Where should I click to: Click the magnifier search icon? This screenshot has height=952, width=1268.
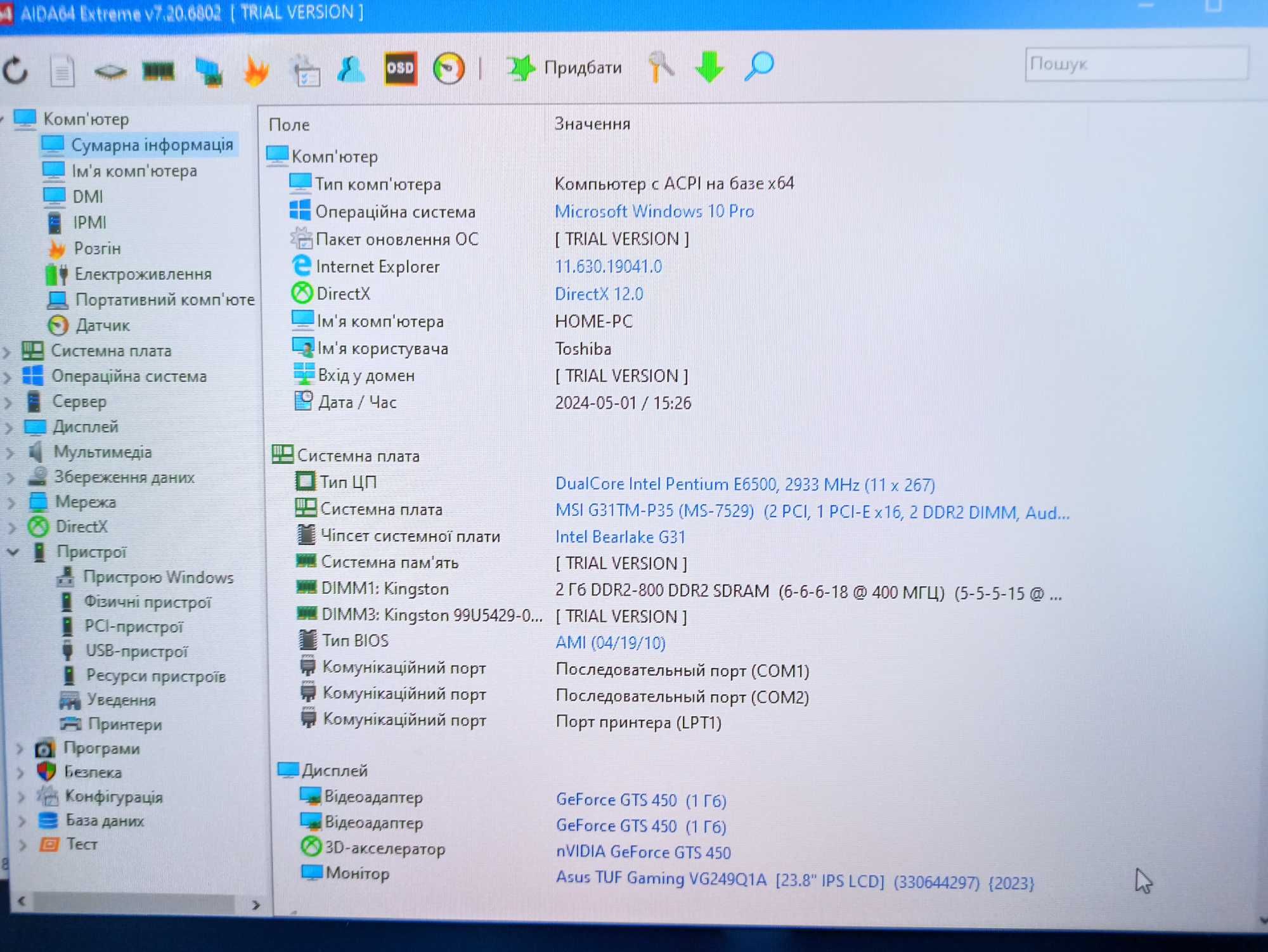point(759,66)
